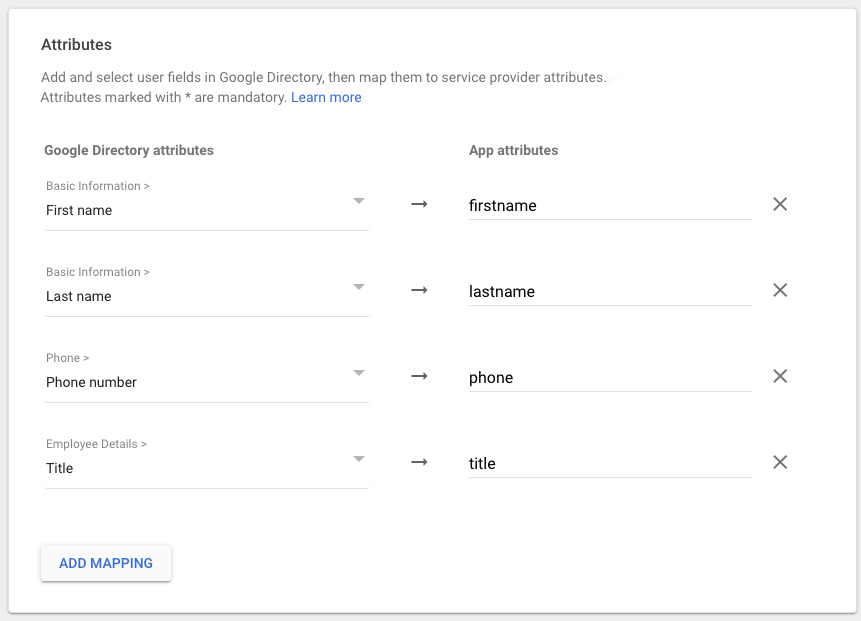
Task: Remove the phone attribute mapping
Action: coord(780,376)
